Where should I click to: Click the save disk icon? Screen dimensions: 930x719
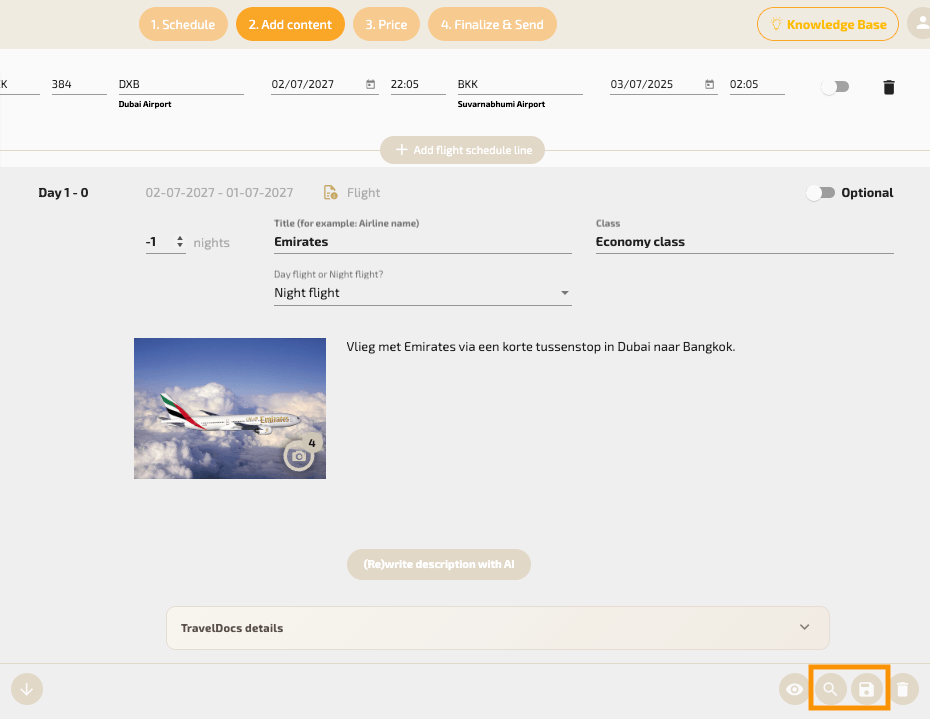click(x=867, y=689)
